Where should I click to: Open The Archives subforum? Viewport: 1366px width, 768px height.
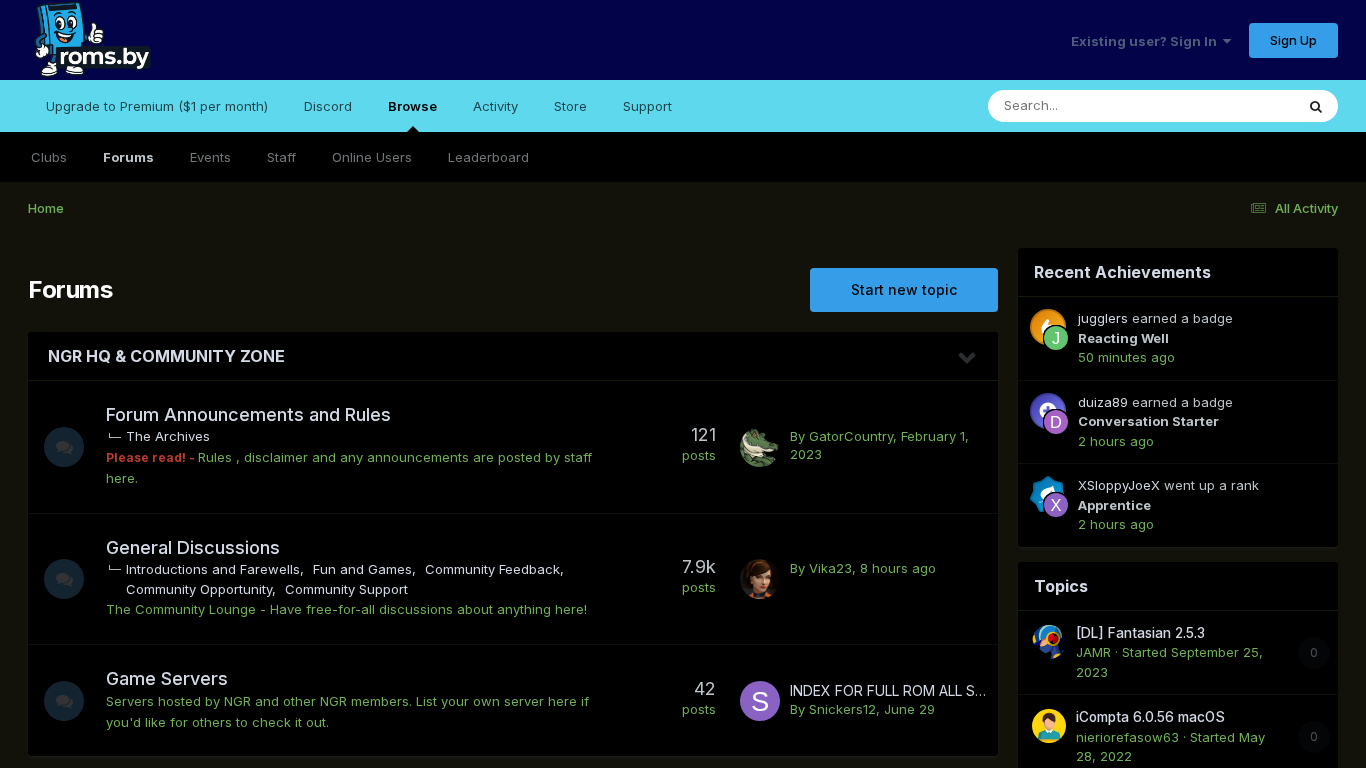168,437
